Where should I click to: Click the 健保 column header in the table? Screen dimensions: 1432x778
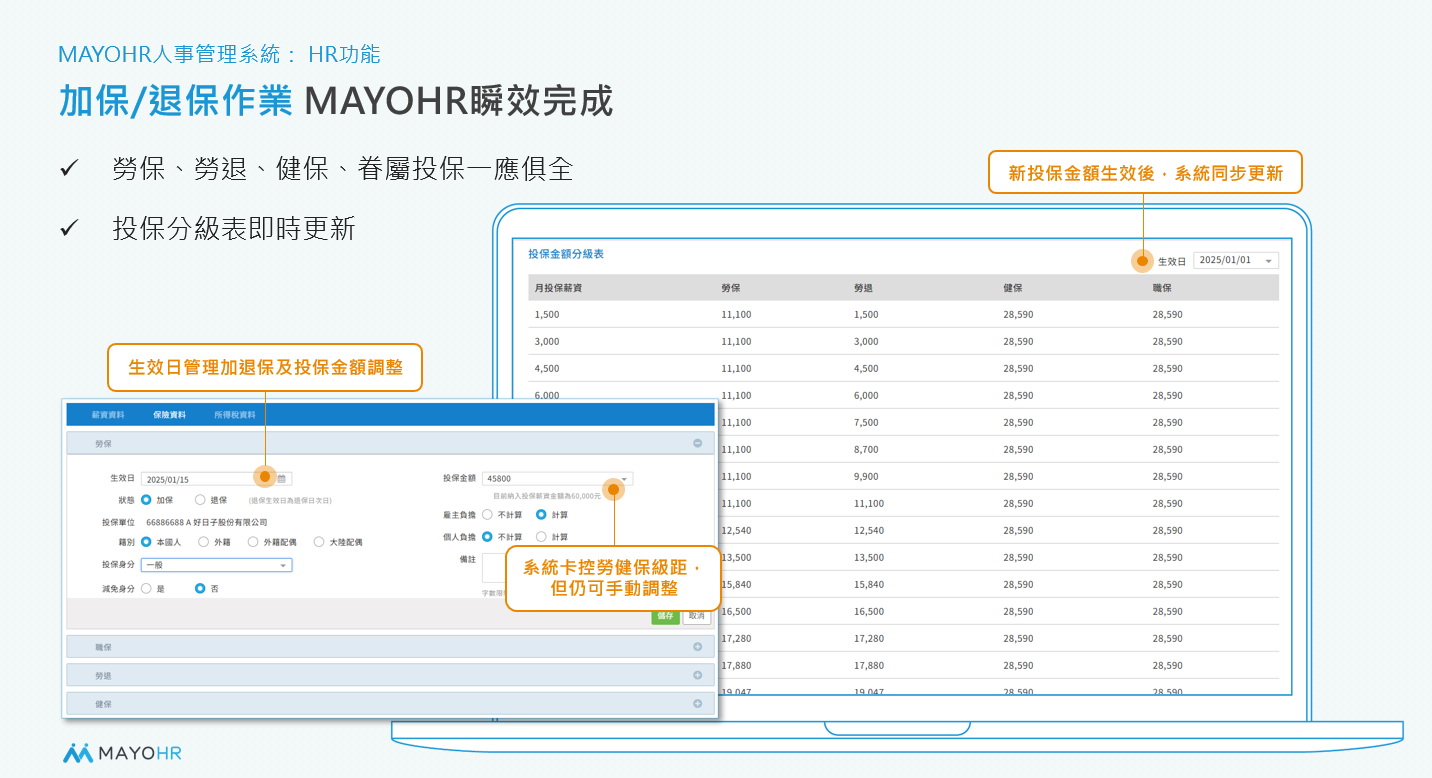1013,288
